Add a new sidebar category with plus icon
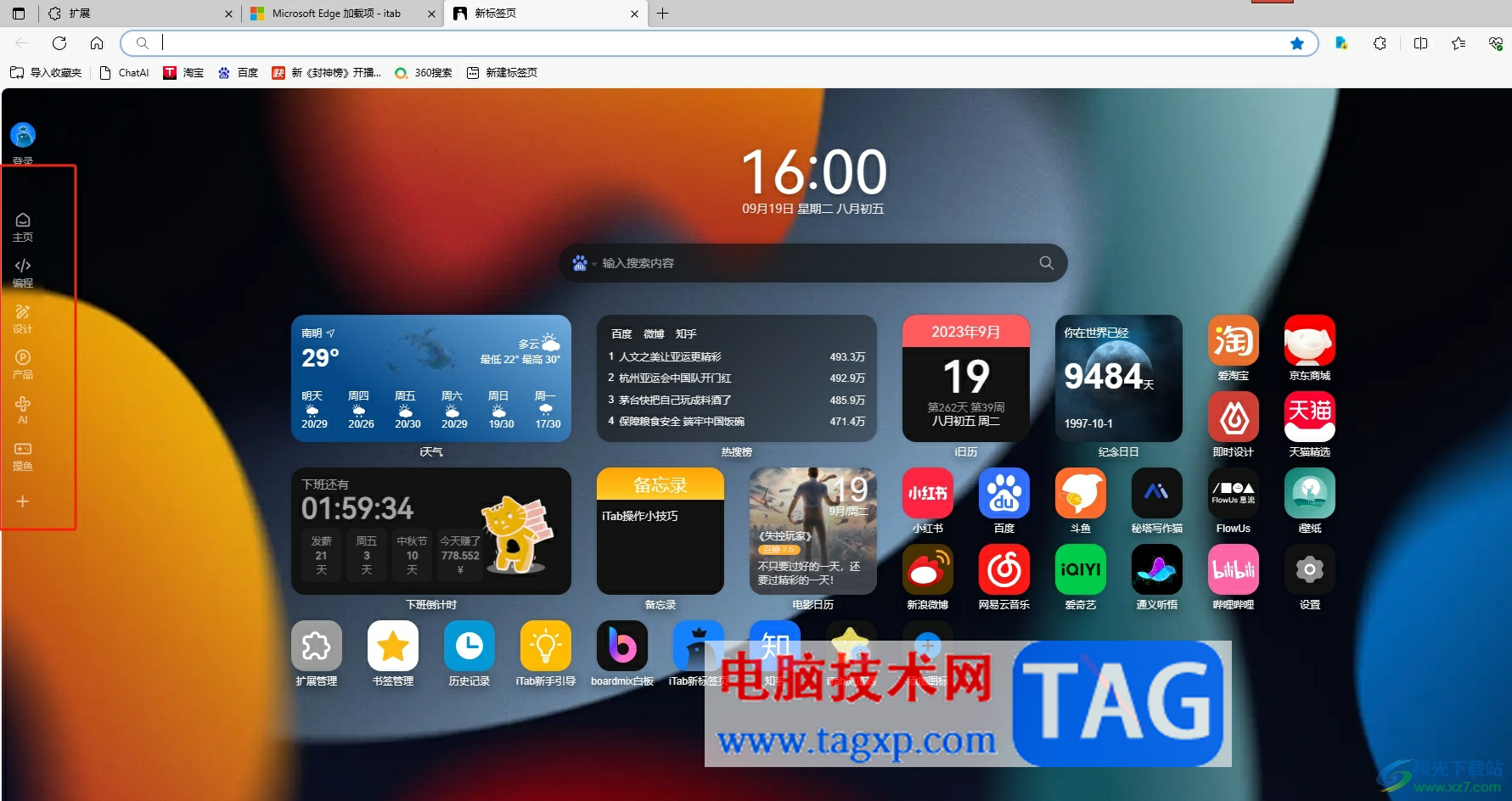The height and width of the screenshot is (801, 1512). [x=23, y=501]
